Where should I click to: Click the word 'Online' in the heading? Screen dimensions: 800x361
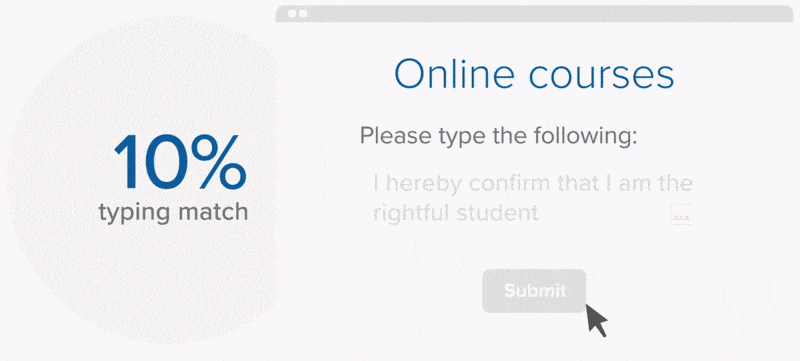pos(454,74)
